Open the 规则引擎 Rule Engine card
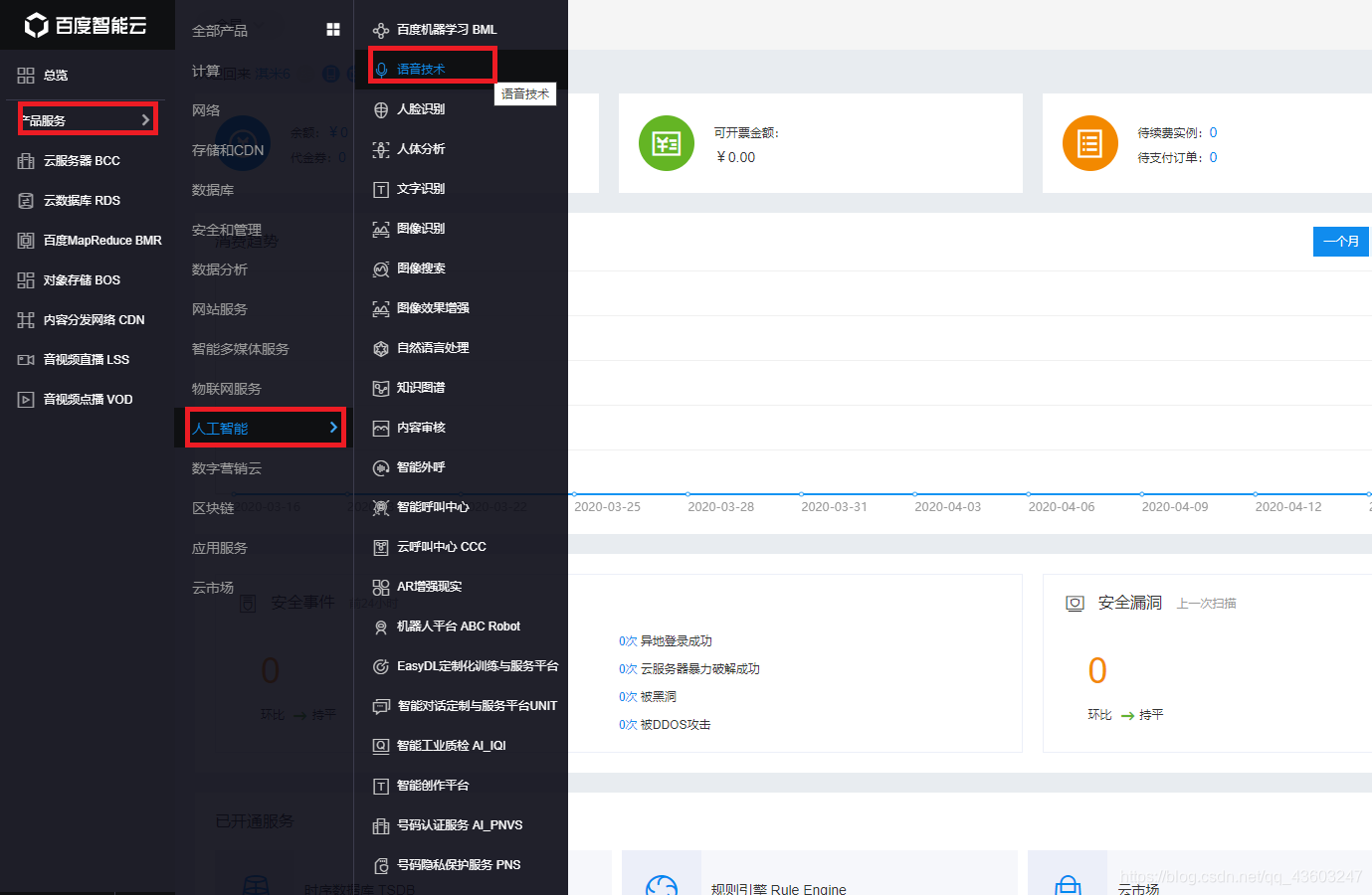This screenshot has width=1372, height=895. click(820, 873)
